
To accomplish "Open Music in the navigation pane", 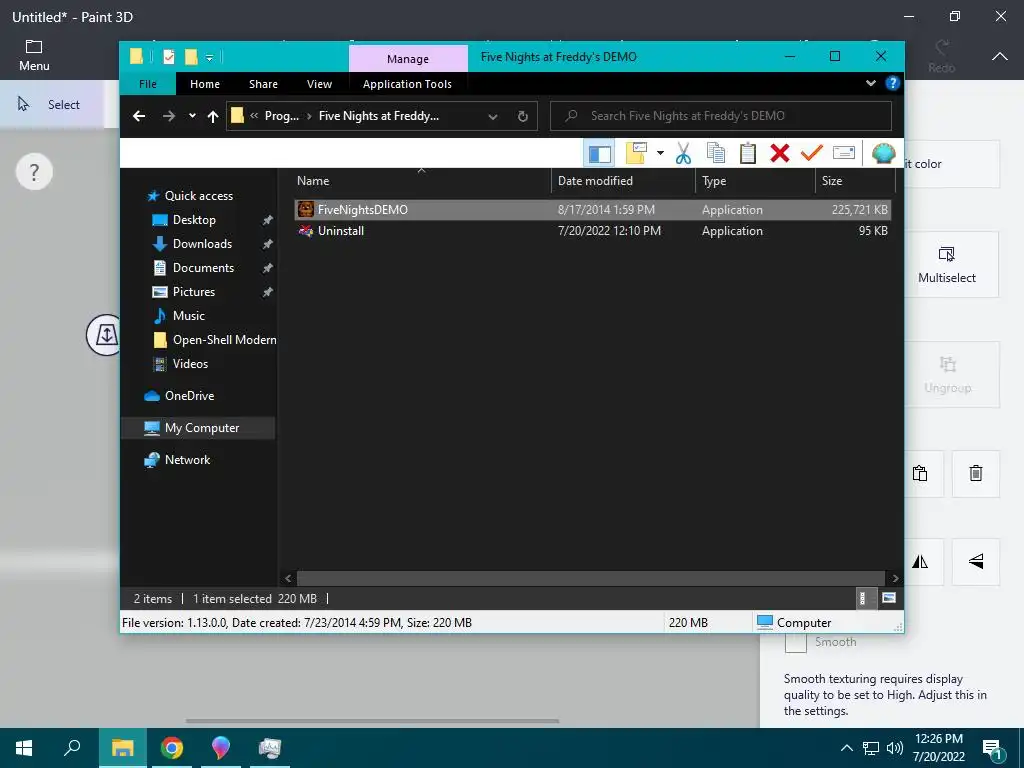I will [x=189, y=315].
